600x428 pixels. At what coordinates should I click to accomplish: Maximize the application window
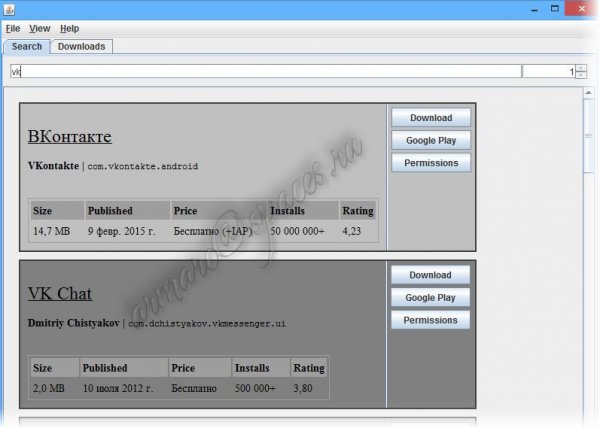coord(554,9)
